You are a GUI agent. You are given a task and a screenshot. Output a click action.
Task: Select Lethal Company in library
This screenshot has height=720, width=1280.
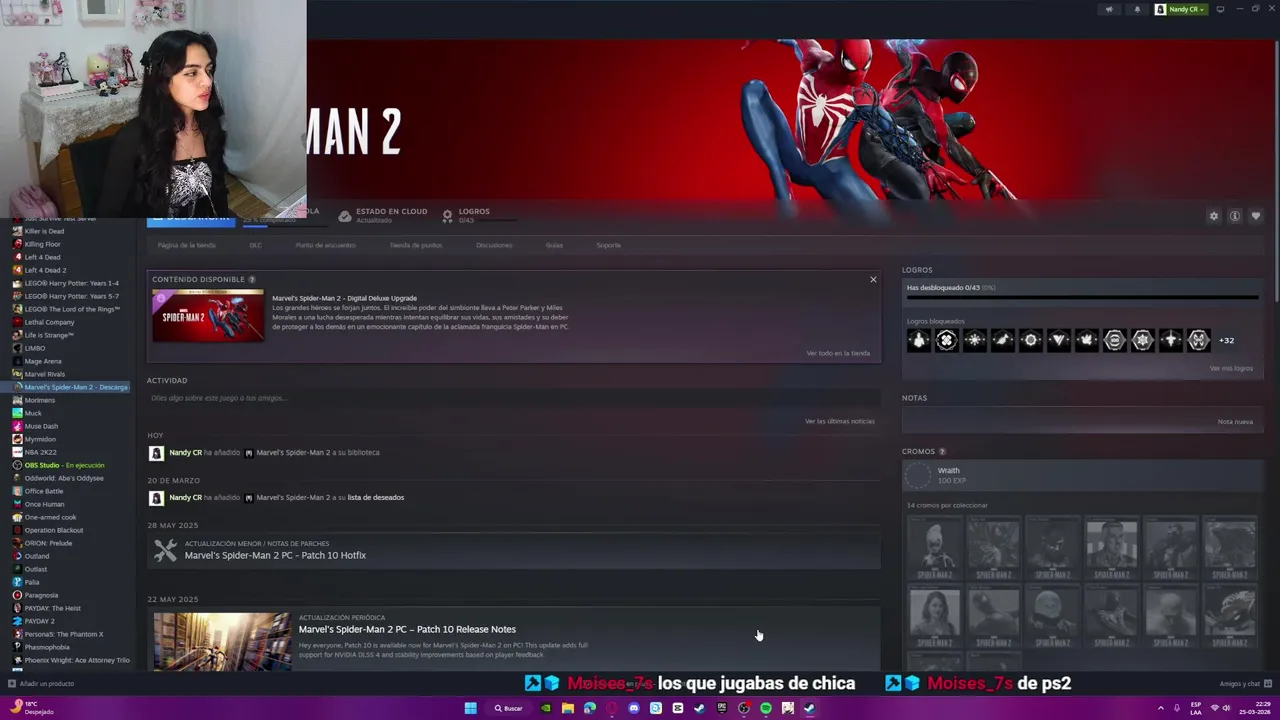tap(49, 322)
